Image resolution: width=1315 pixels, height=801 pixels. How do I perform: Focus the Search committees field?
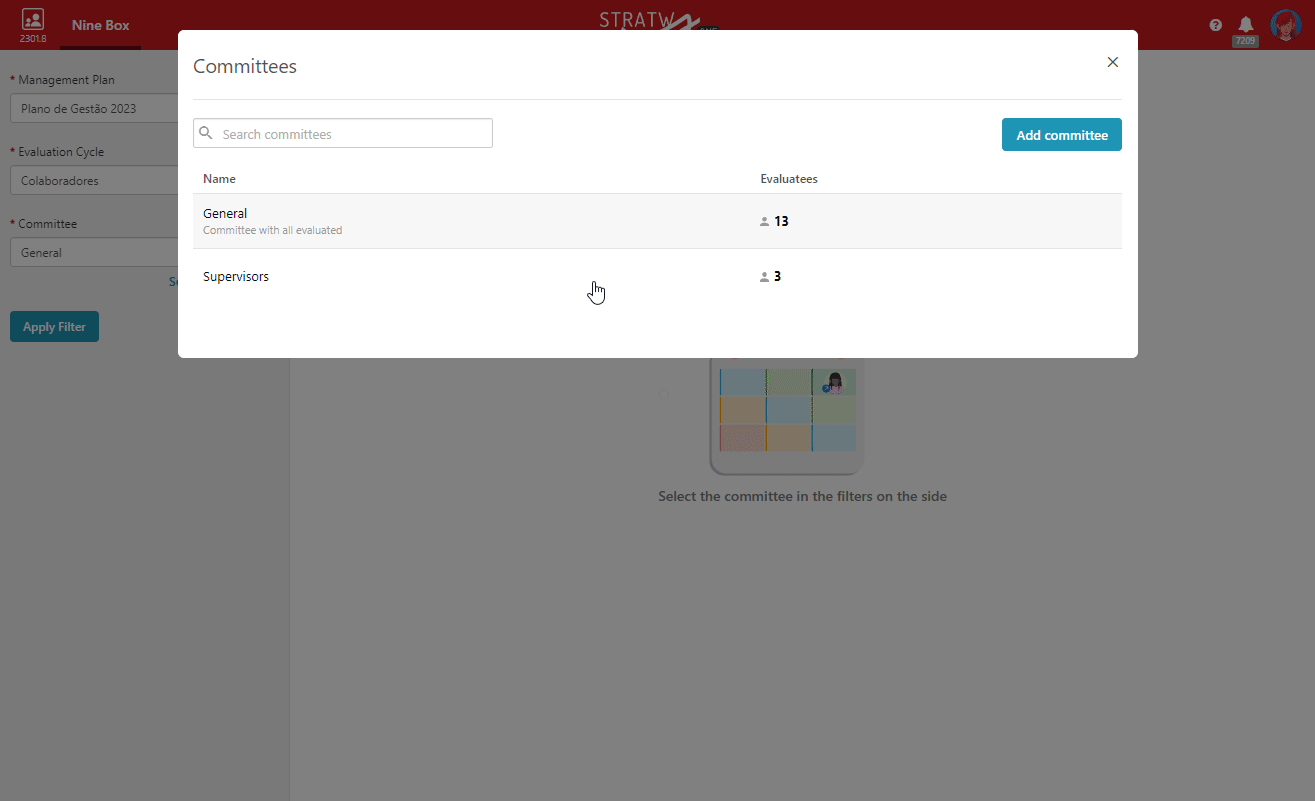tap(343, 134)
